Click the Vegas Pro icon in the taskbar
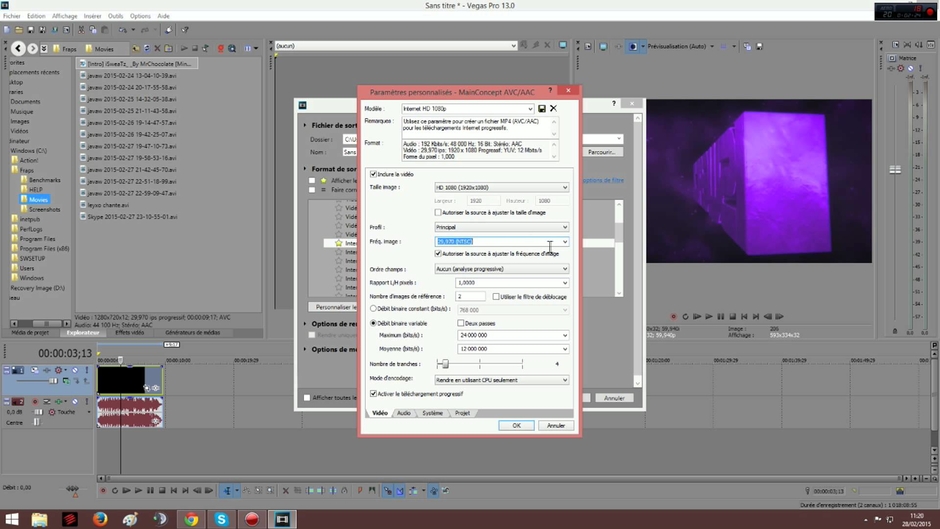 coord(282,519)
